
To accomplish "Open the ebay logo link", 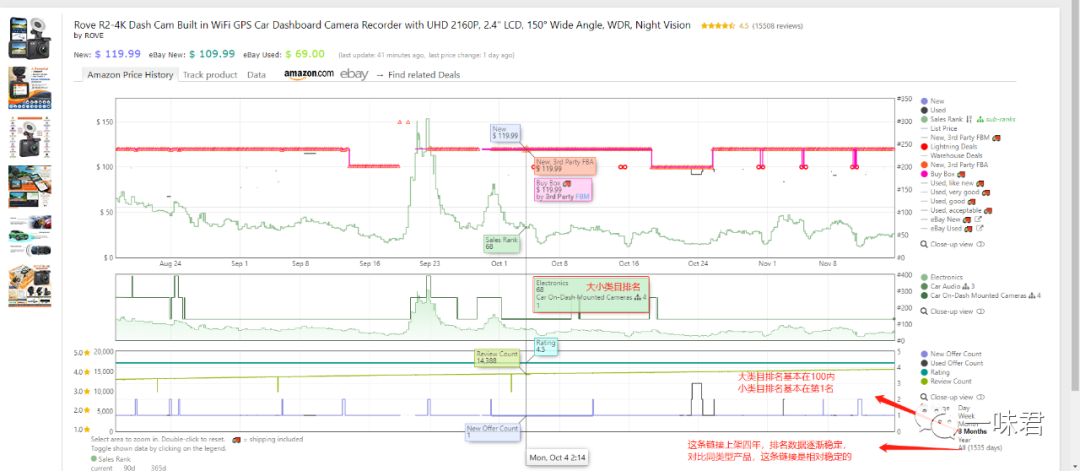I will tap(354, 74).
